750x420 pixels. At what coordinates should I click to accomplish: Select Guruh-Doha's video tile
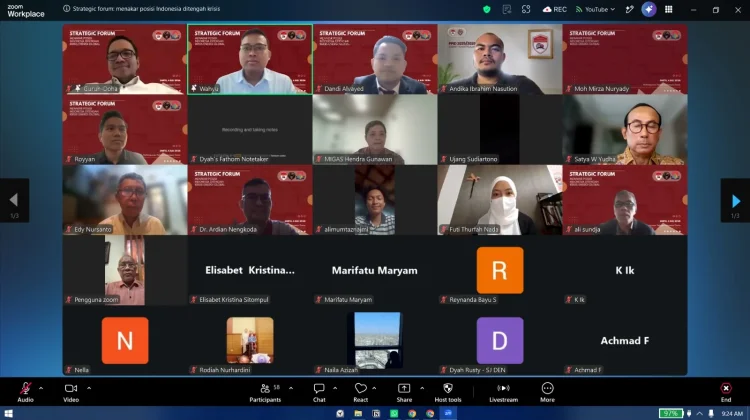125,59
